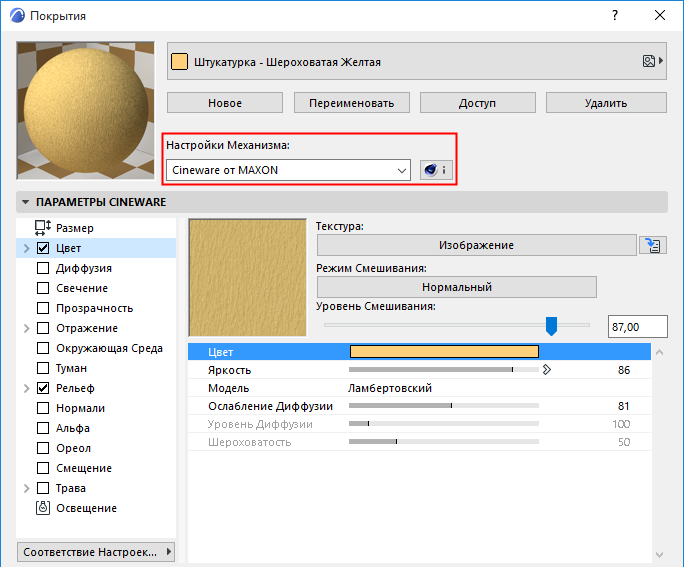Click the Ослабление Диффузии slider bar
684x567 pixels.
coord(444,406)
